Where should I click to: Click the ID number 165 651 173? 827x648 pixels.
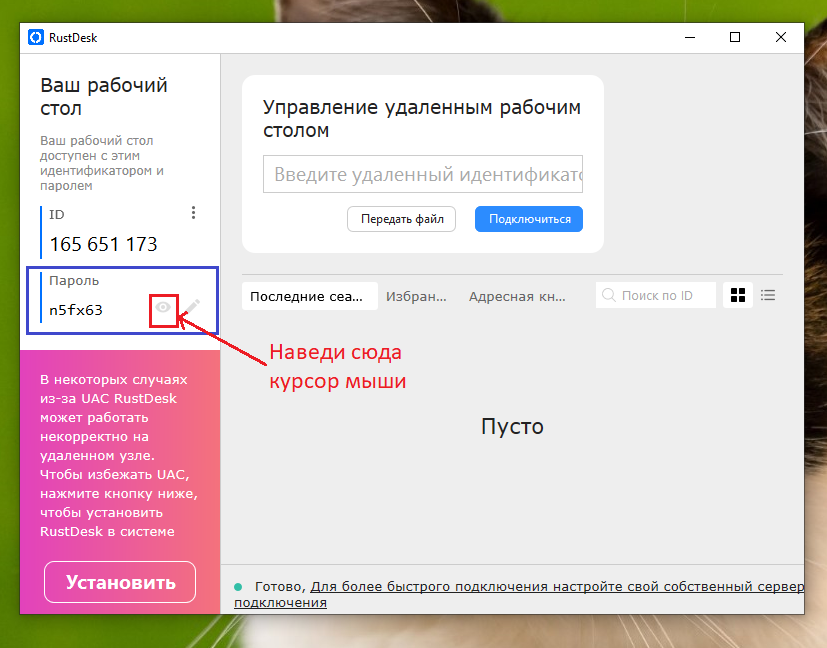(103, 244)
